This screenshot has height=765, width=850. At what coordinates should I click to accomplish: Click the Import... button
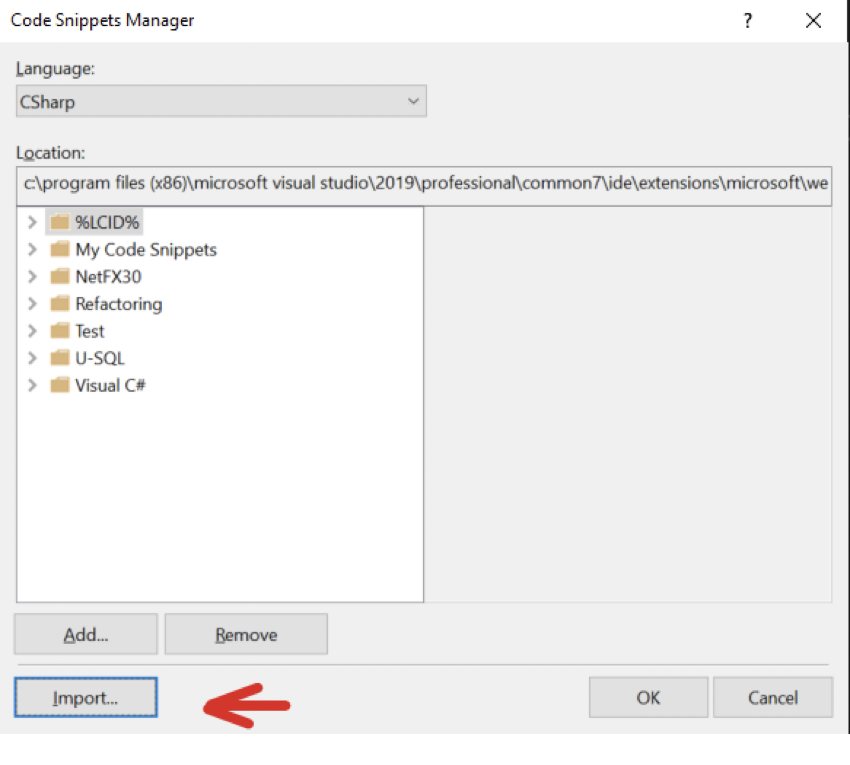86,697
